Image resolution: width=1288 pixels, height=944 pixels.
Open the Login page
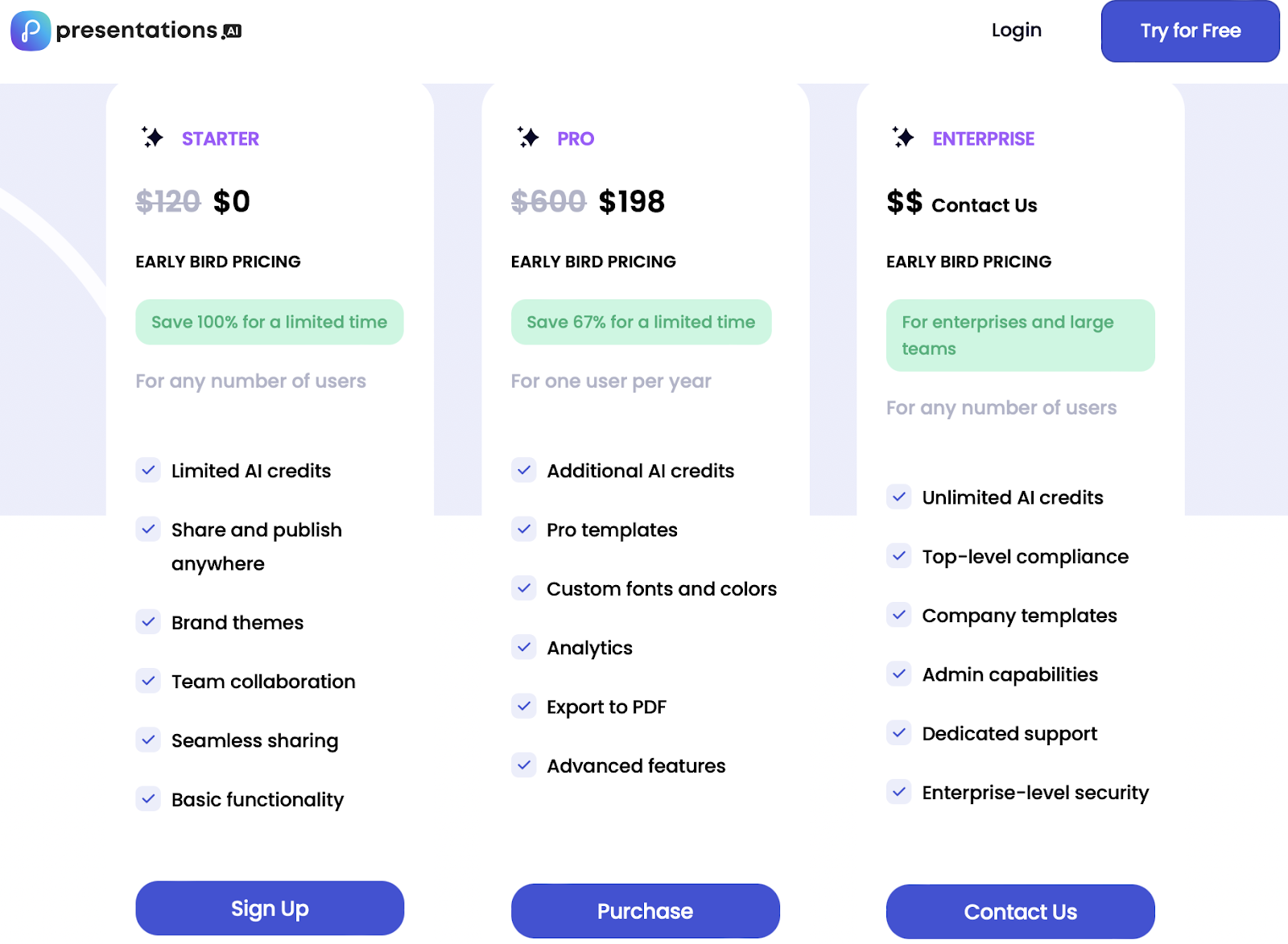[x=1017, y=31]
